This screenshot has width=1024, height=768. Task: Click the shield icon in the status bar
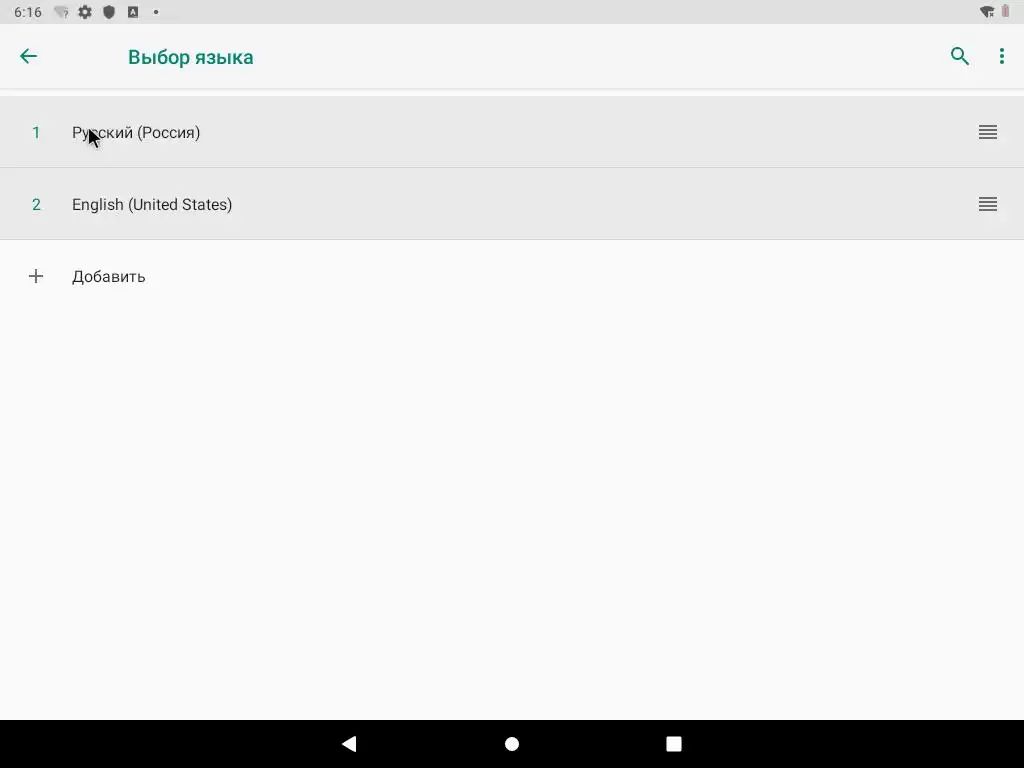[109, 12]
